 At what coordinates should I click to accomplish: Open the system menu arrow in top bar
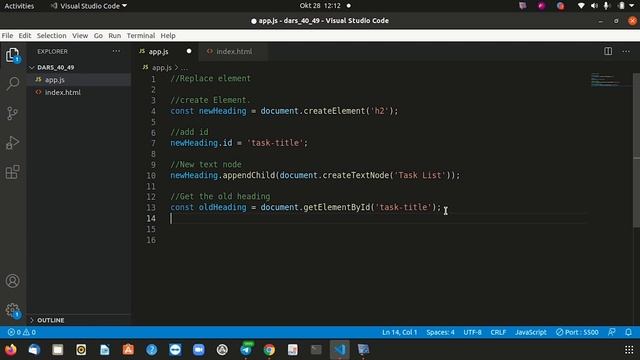coord(631,6)
